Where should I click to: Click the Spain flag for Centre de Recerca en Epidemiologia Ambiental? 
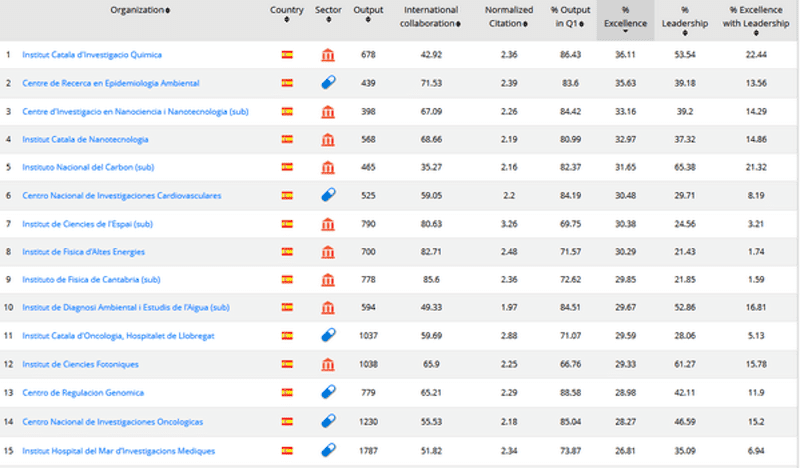[x=287, y=83]
